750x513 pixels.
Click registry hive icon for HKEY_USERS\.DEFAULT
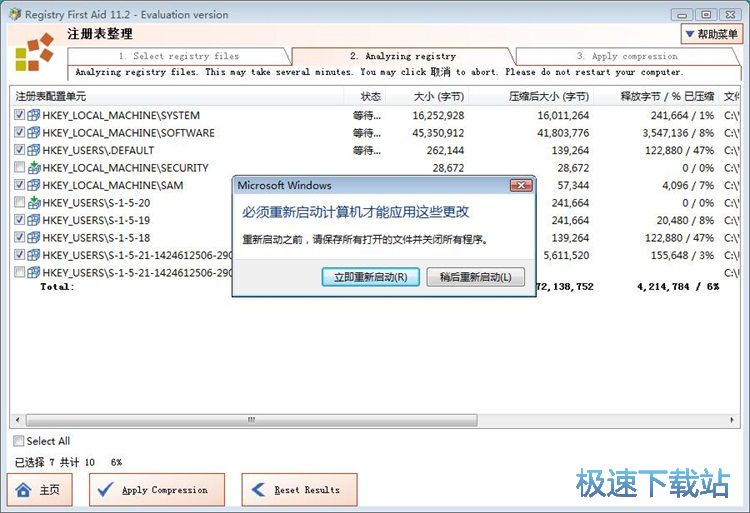click(33, 150)
